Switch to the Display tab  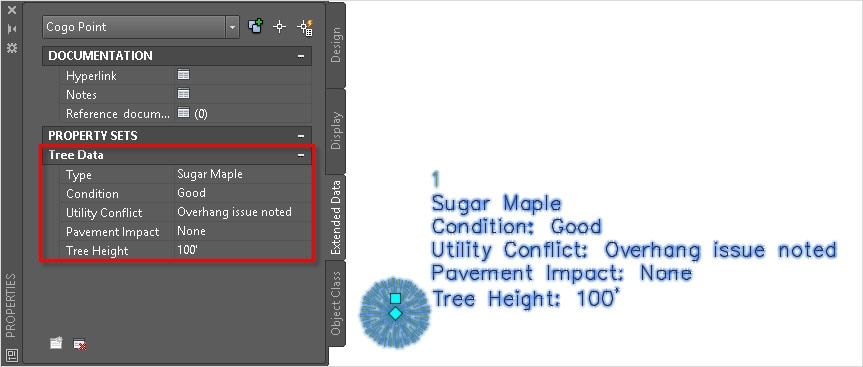(x=336, y=131)
